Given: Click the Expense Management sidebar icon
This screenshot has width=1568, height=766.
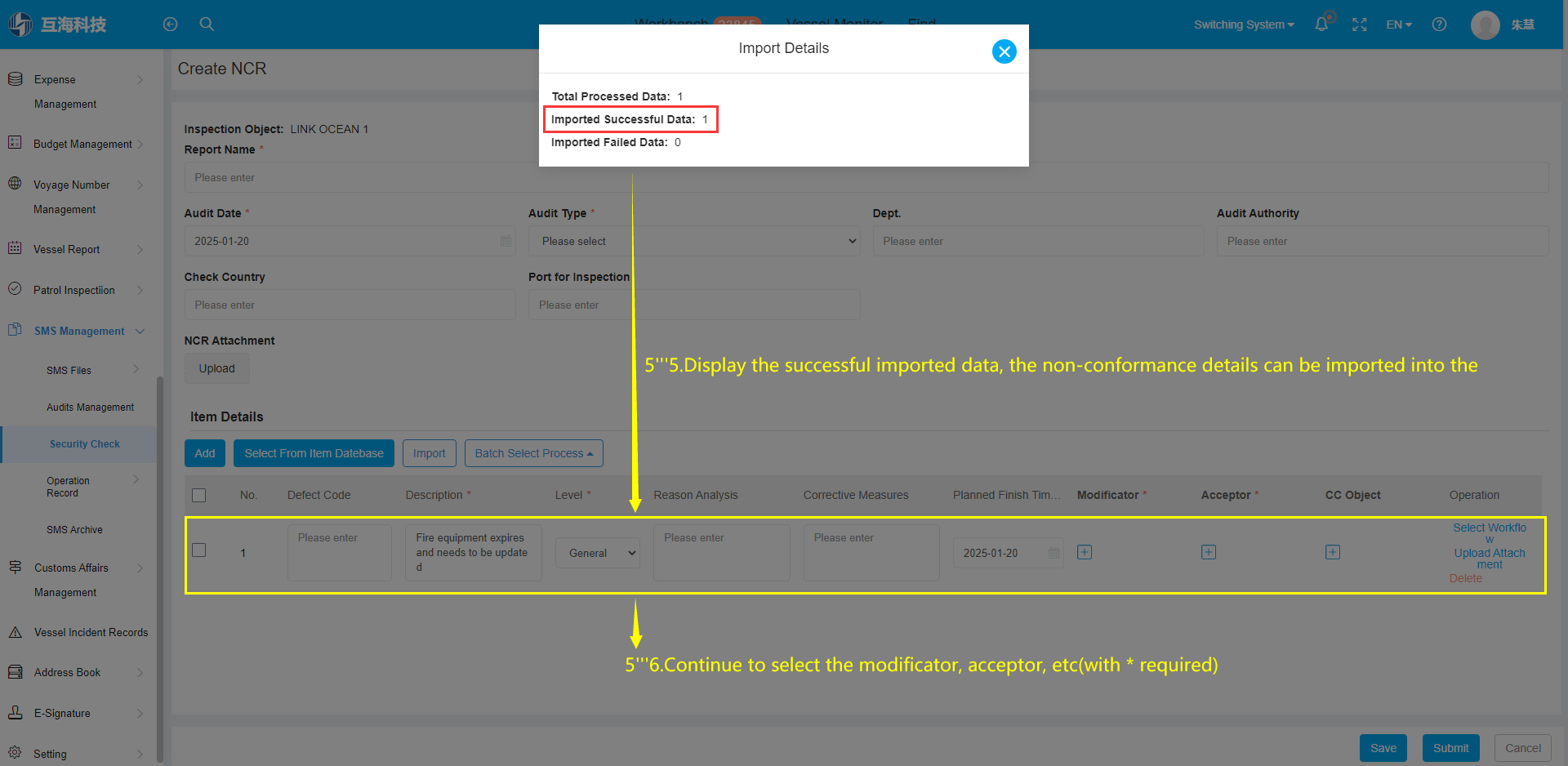Looking at the screenshot, I should point(15,79).
